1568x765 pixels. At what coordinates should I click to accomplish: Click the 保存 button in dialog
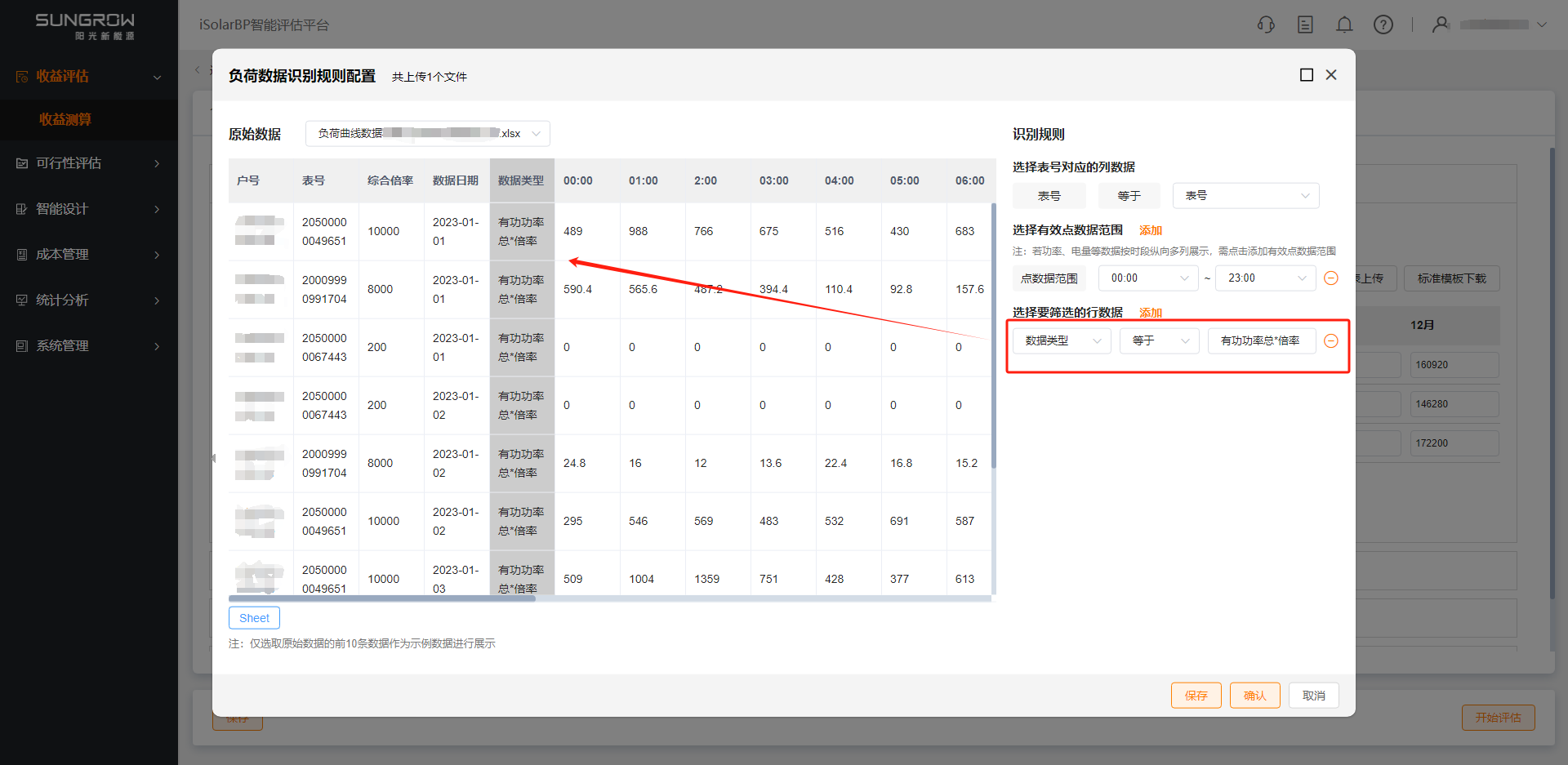1196,696
